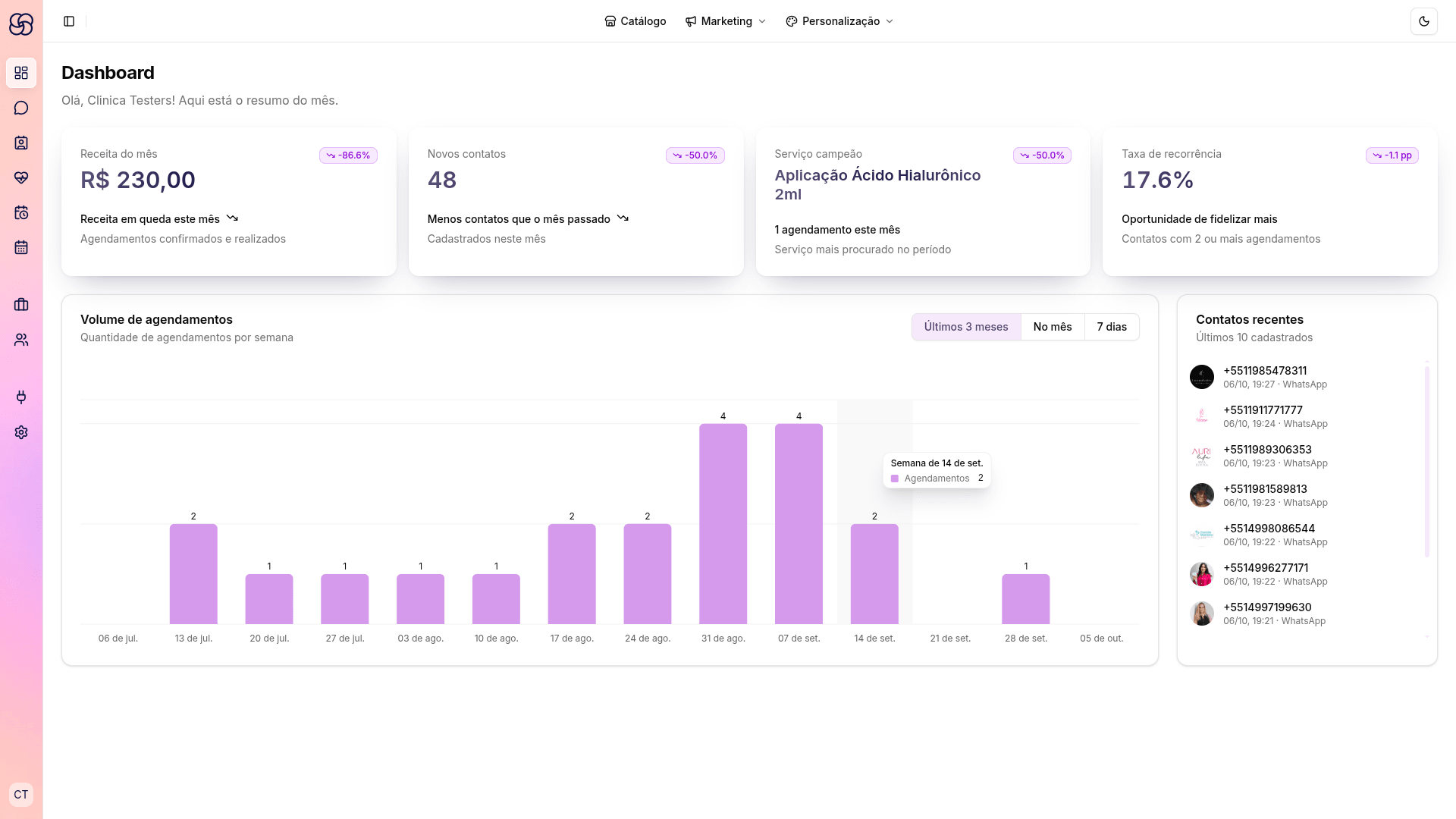This screenshot has height=819, width=1456.
Task: Click the 28 de set. chart bar
Action: coord(1026,599)
